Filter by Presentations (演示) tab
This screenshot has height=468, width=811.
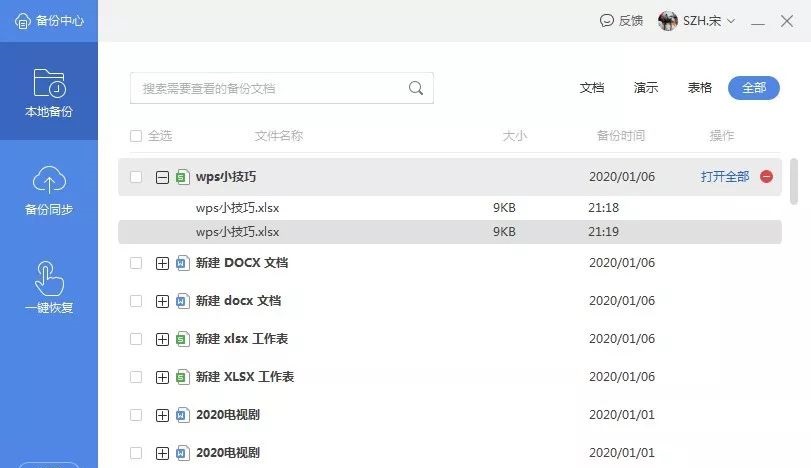tap(645, 88)
